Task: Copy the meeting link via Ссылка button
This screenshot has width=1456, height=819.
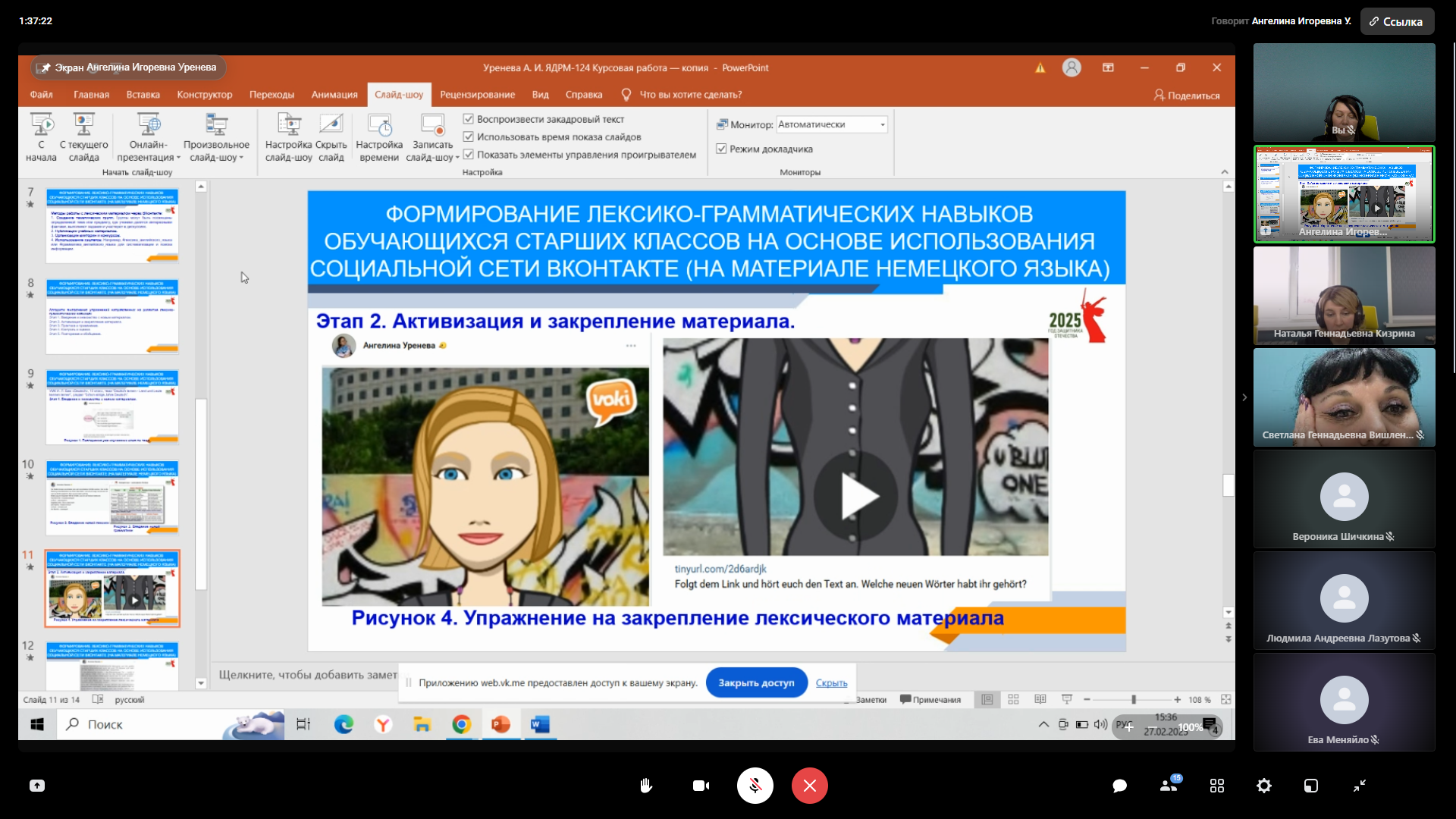Action: (x=1396, y=21)
